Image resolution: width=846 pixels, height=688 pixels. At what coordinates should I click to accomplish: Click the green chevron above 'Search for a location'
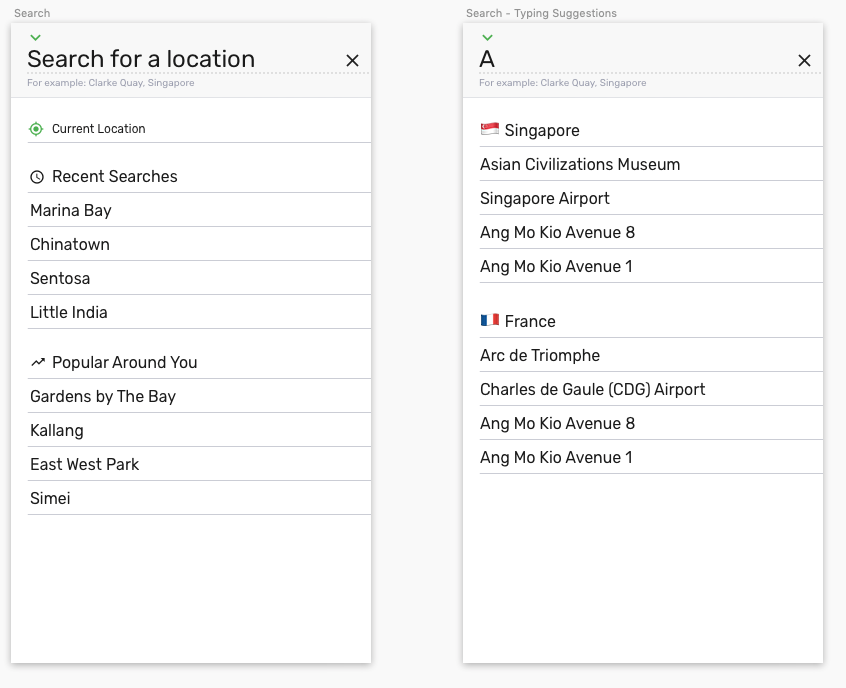point(36,38)
